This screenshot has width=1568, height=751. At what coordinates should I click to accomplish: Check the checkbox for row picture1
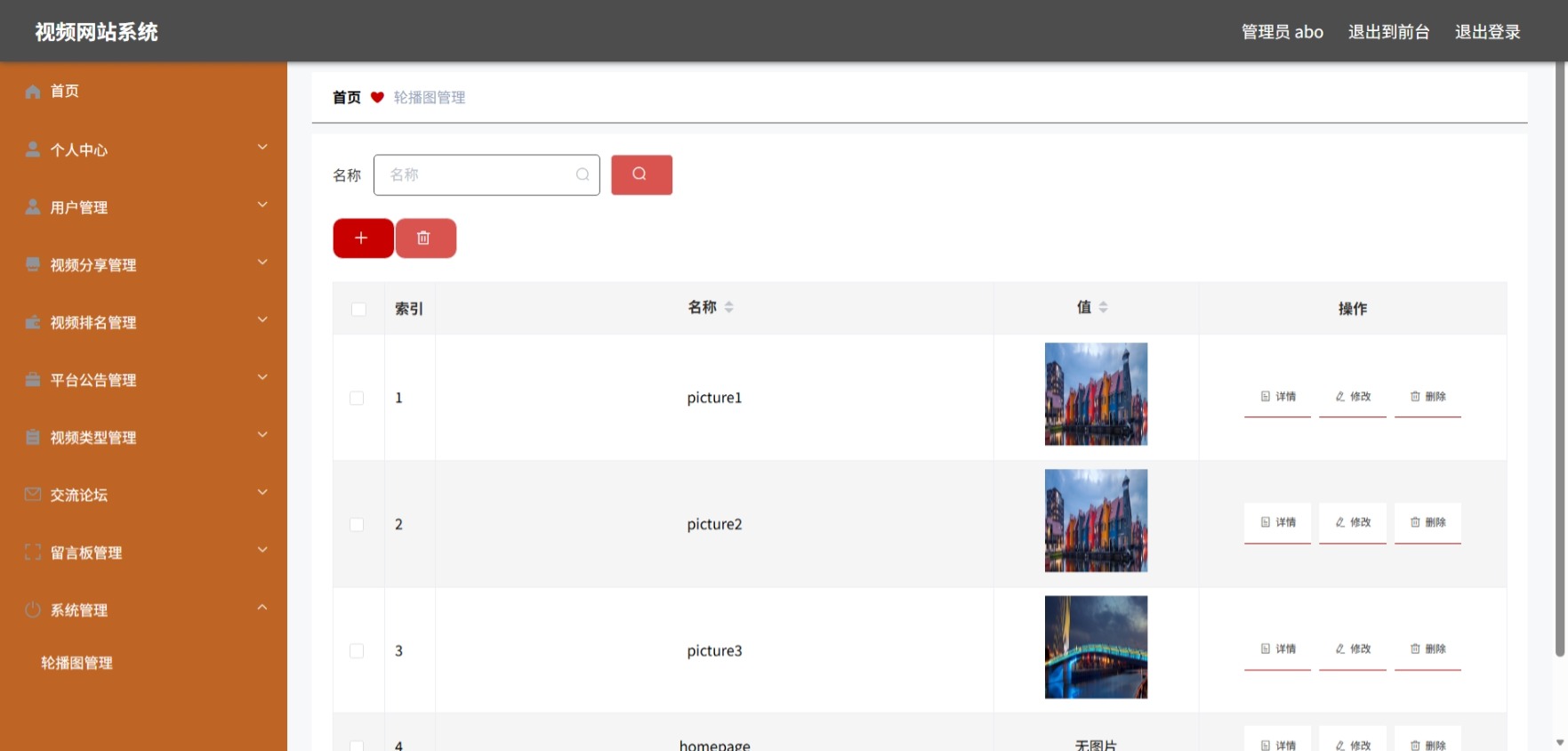coord(357,398)
